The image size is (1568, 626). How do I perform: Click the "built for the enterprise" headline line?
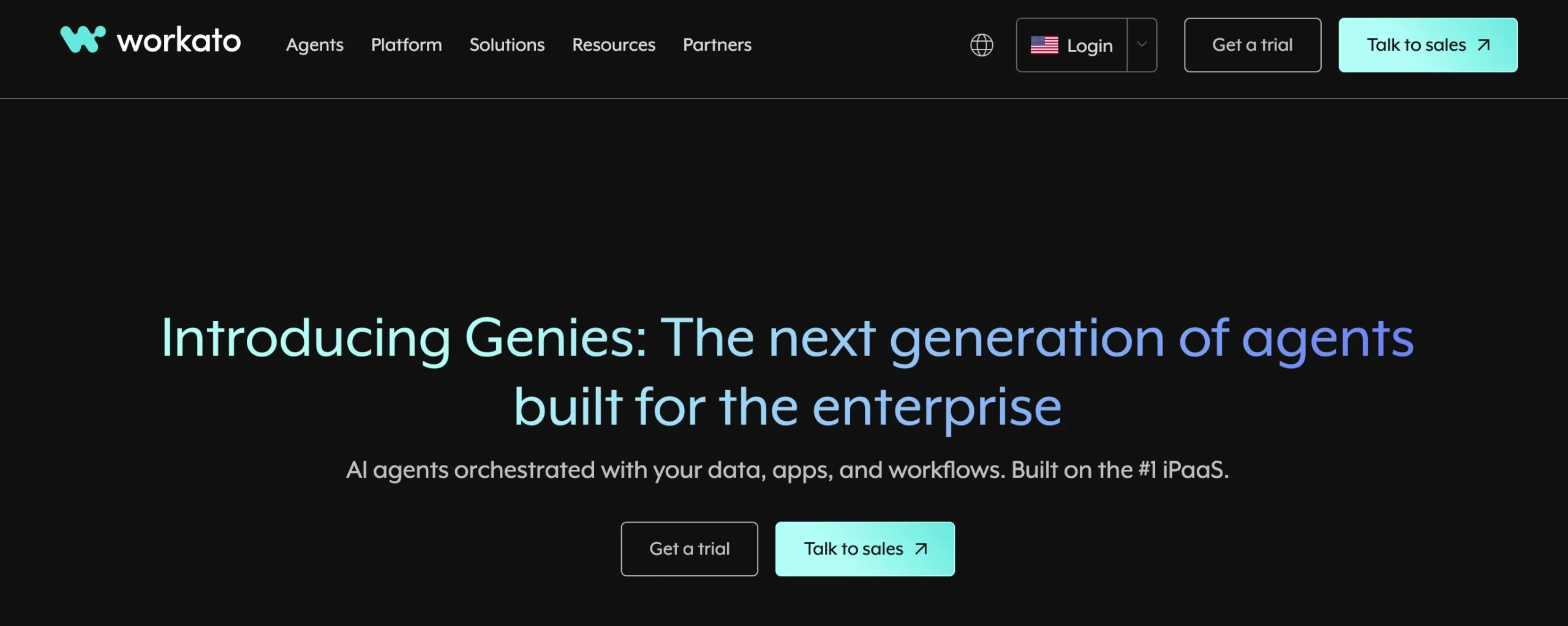pyautogui.click(x=787, y=407)
